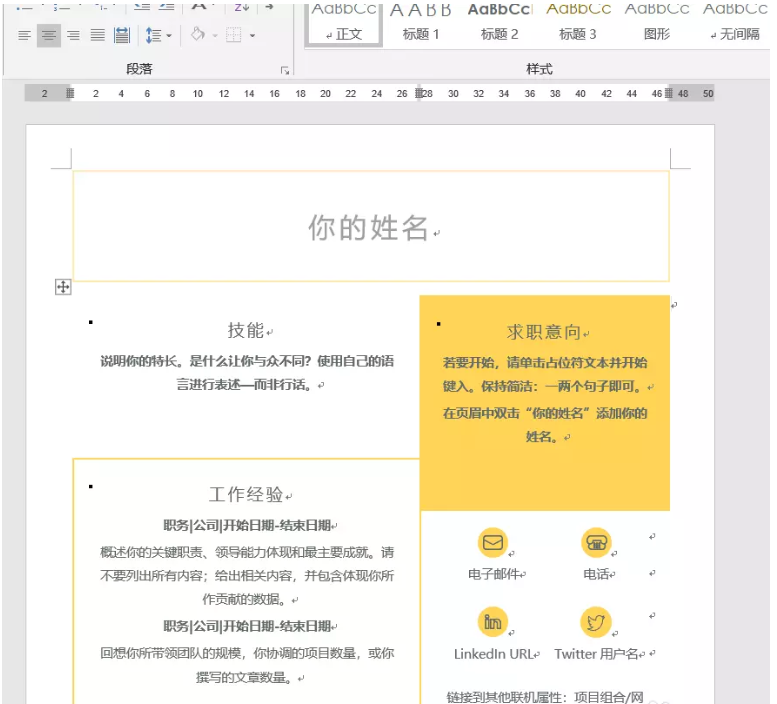Apply the 标题 2 style
Image resolution: width=777 pixels, height=704 pixels.
tap(500, 23)
